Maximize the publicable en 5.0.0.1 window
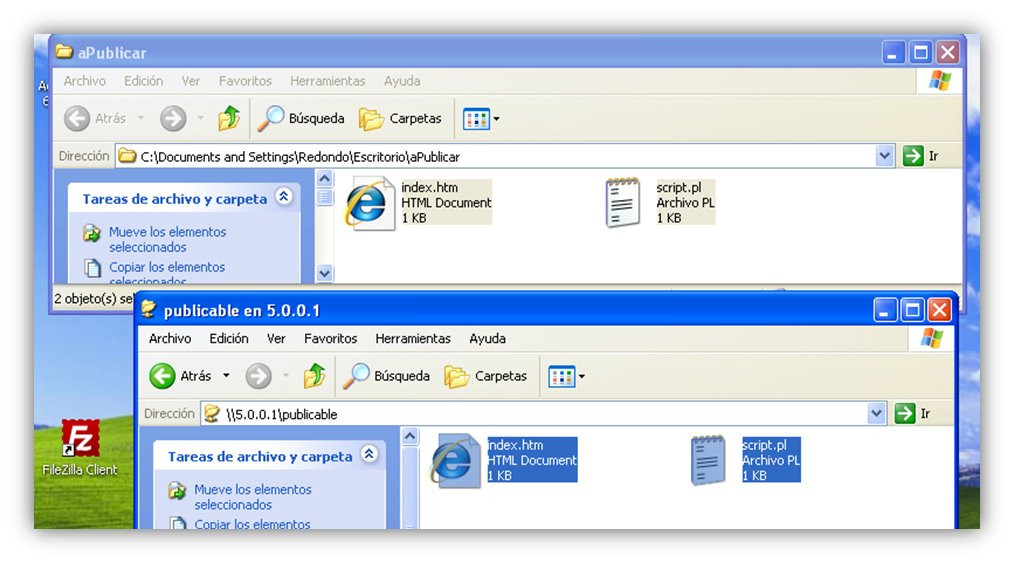1014x563 pixels. 912,310
